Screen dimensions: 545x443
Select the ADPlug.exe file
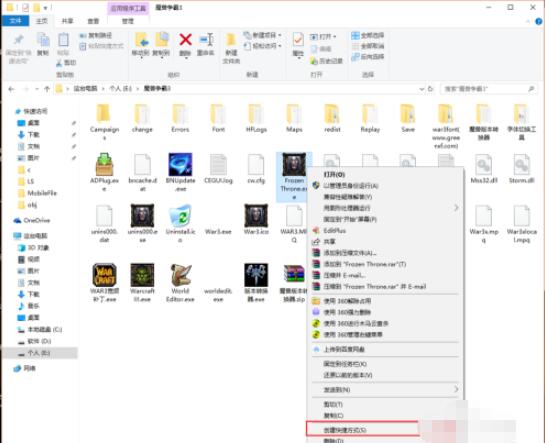click(104, 172)
